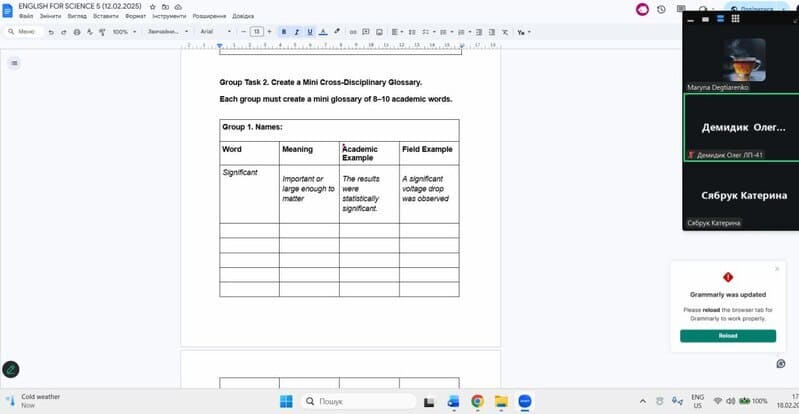
Task: Click the move-to-folder icon by the title
Action: coord(165,7)
